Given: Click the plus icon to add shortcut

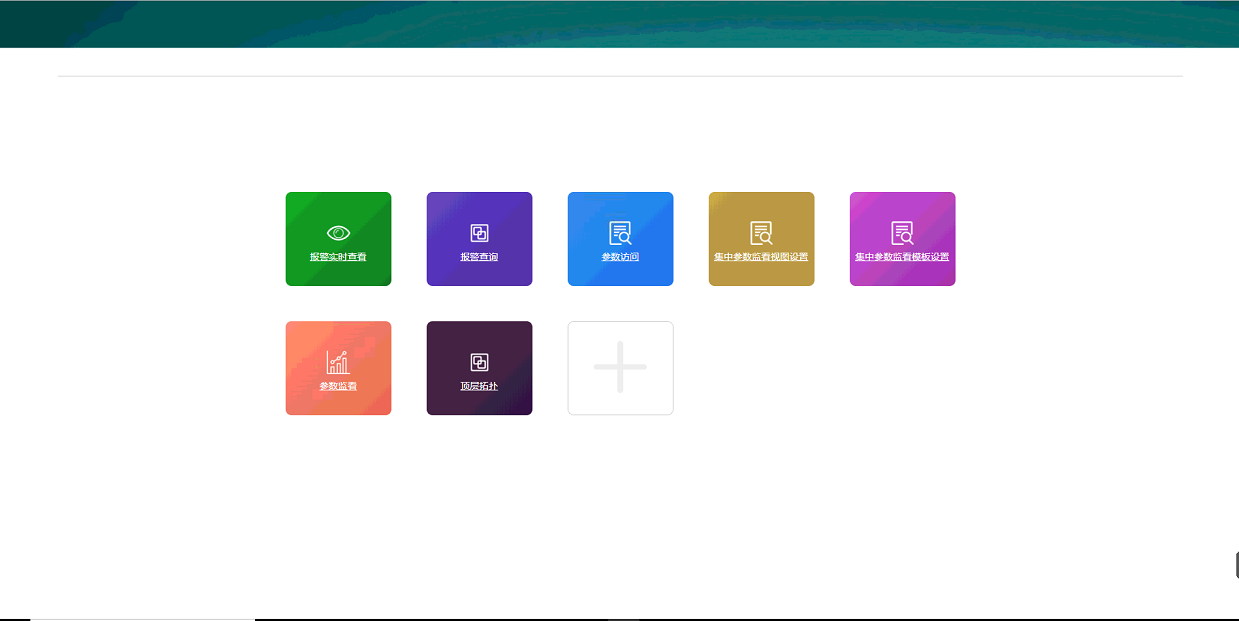Looking at the screenshot, I should [x=620, y=367].
